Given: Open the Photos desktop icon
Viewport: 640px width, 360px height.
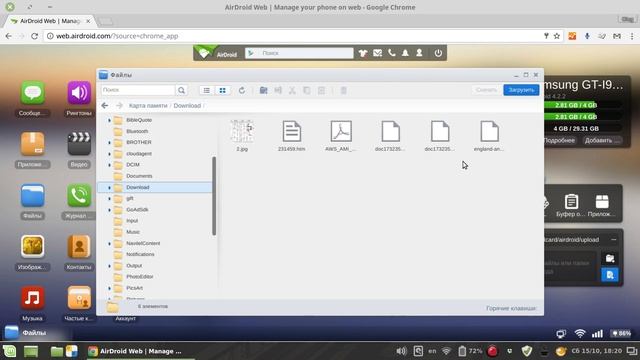Looking at the screenshot, I should click(33, 247).
